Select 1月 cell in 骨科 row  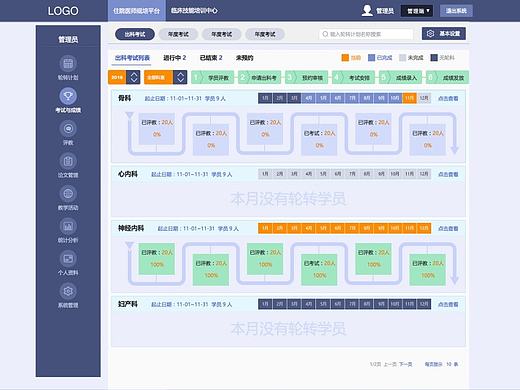(265, 98)
